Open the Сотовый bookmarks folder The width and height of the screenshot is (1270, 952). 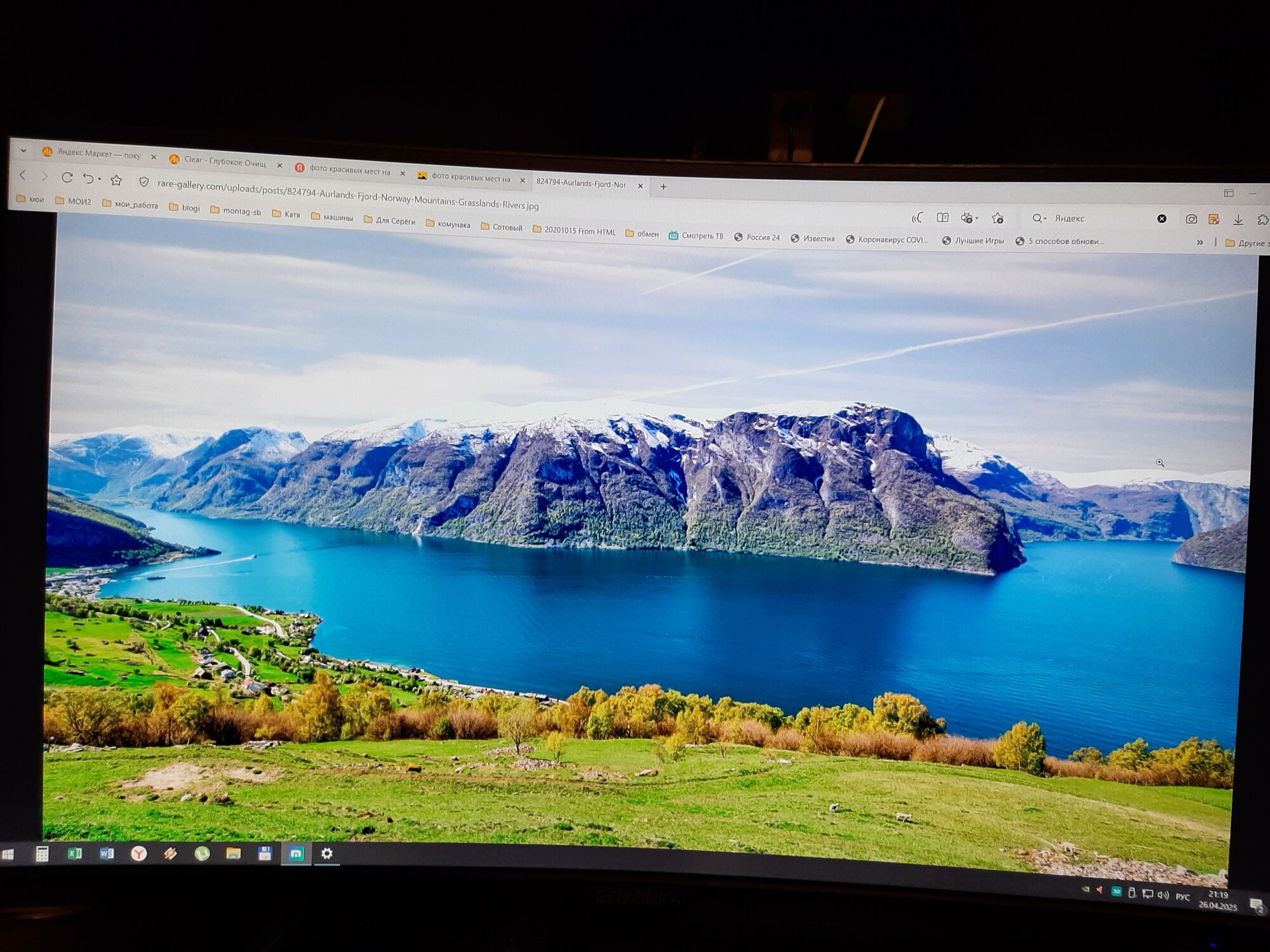click(x=502, y=227)
